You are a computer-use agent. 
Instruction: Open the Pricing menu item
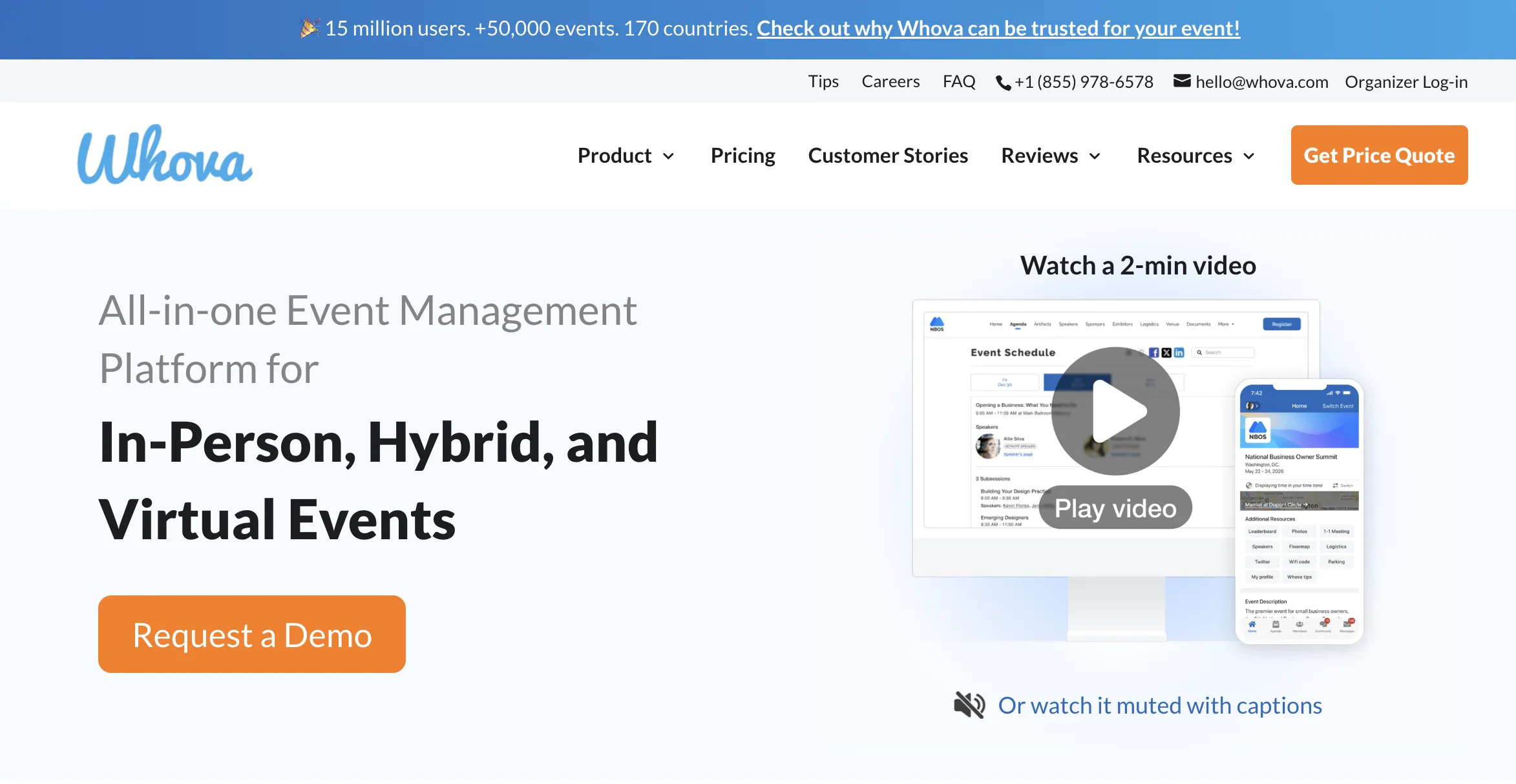tap(742, 155)
